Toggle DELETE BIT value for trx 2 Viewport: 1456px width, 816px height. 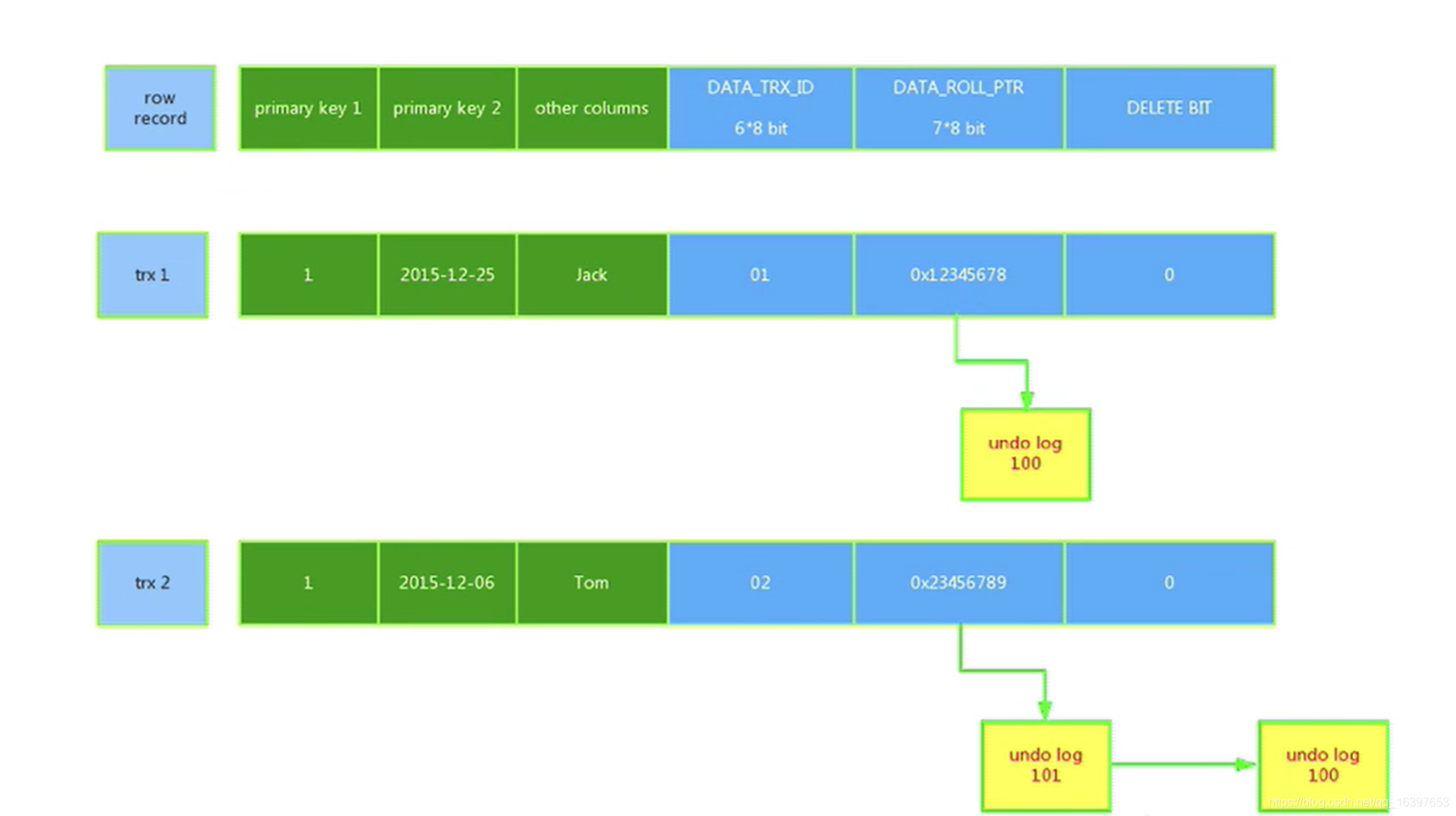point(1169,582)
